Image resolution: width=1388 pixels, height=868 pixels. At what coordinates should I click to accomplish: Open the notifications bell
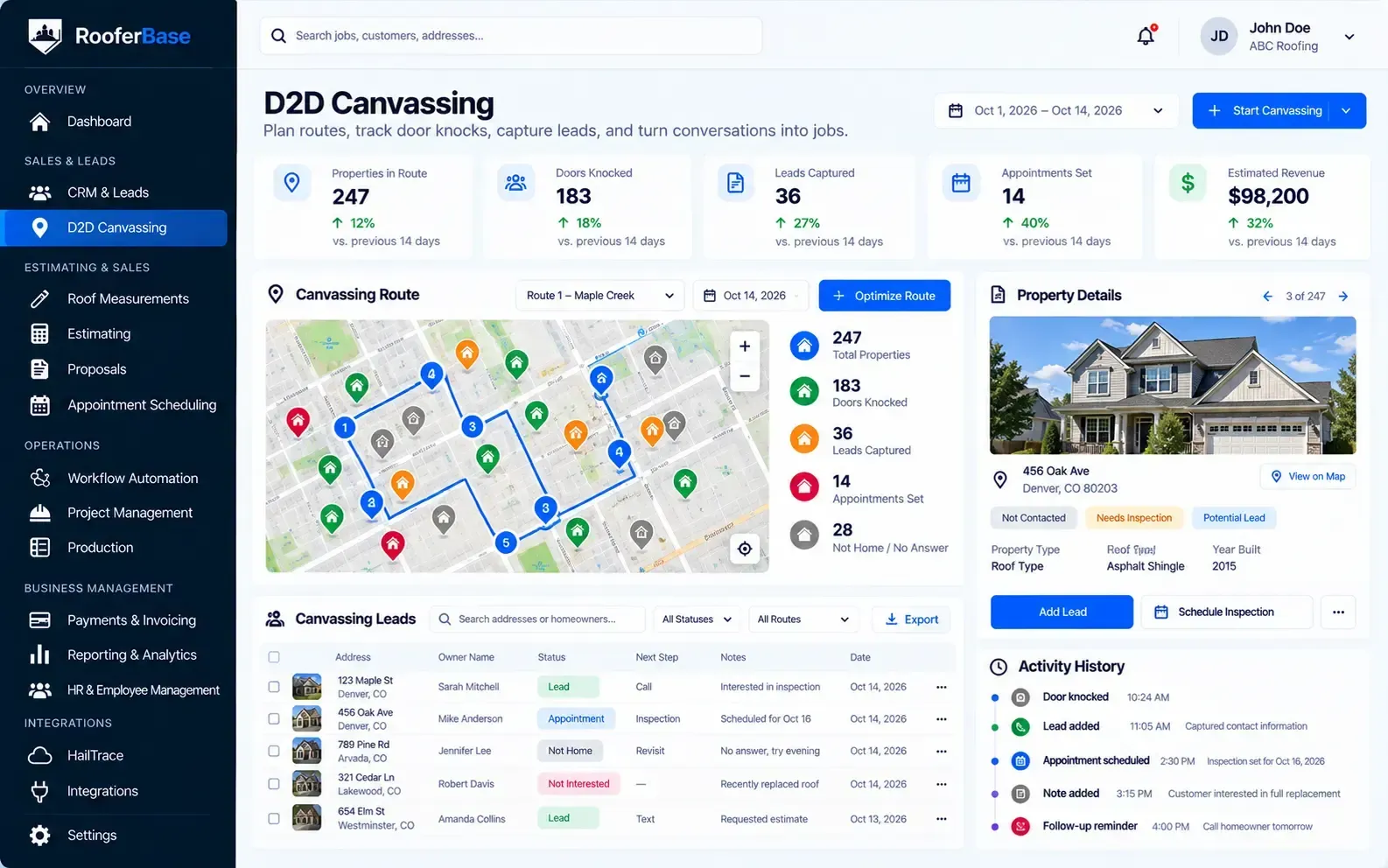click(x=1146, y=36)
